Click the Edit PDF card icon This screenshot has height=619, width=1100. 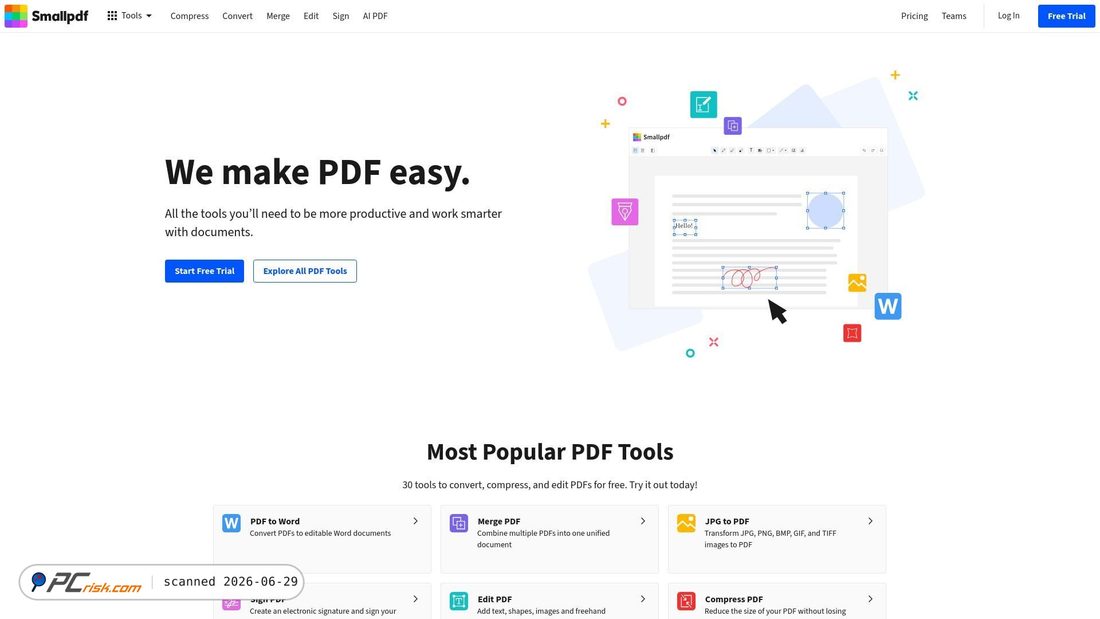pyautogui.click(x=459, y=601)
